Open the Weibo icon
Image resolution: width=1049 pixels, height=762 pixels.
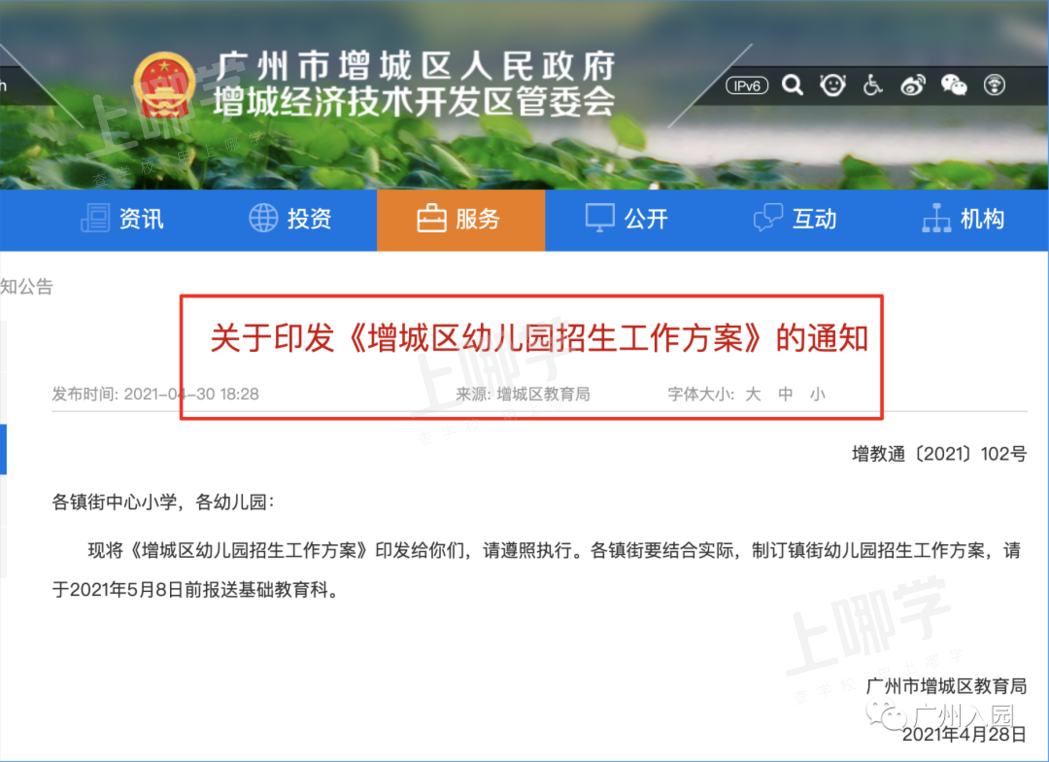pyautogui.click(x=913, y=85)
